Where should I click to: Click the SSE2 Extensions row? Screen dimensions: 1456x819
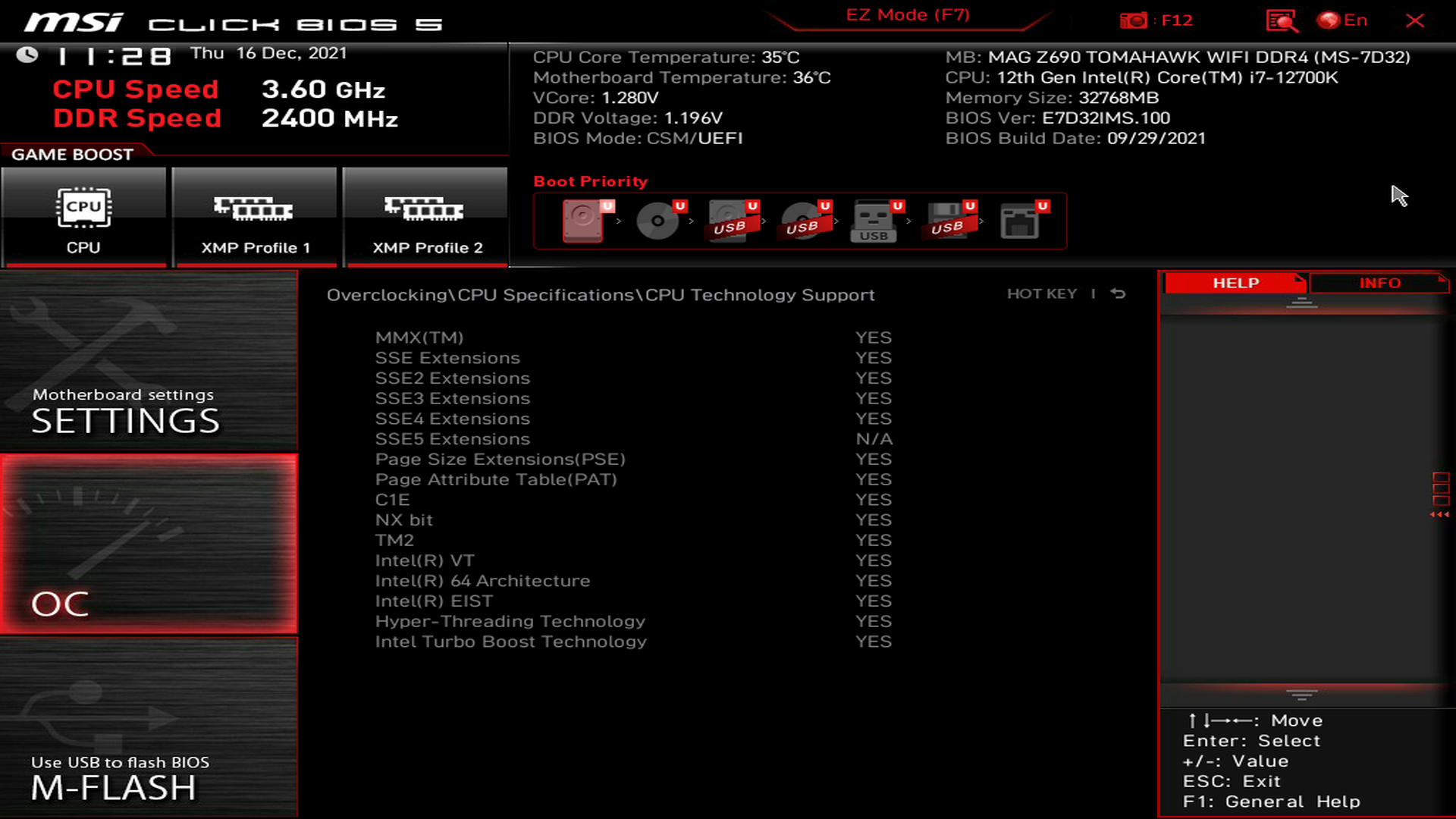633,378
